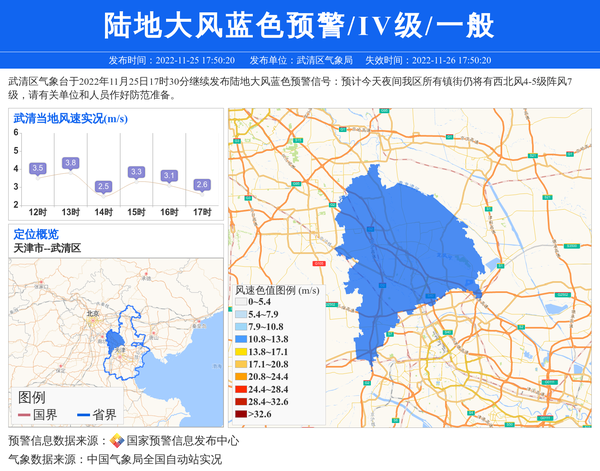This screenshot has height=471, width=600.
Task: Click the 2.5 wind speed marker at 14时
Action: (x=103, y=186)
